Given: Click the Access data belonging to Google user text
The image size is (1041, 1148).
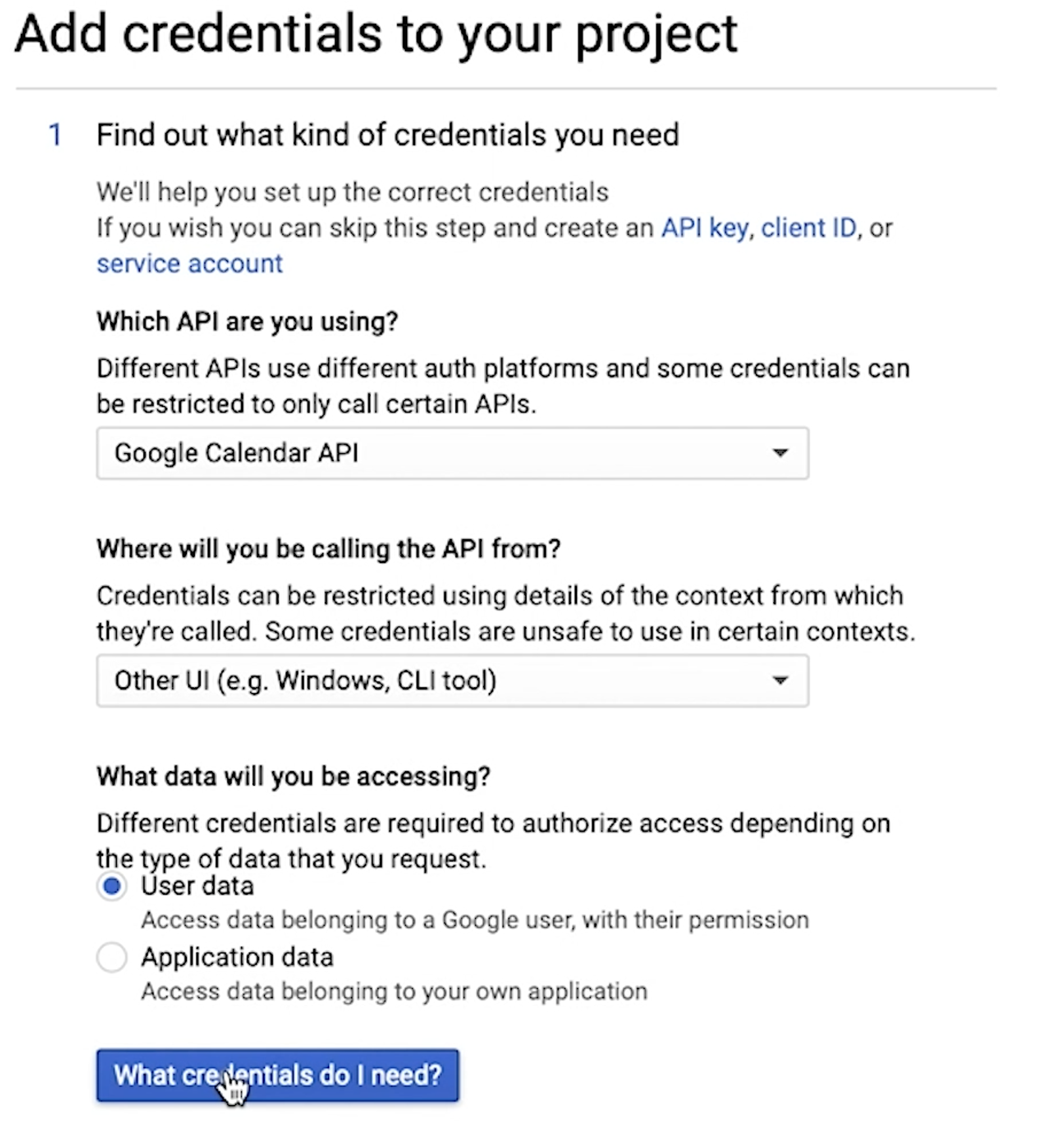Looking at the screenshot, I should coord(474,920).
